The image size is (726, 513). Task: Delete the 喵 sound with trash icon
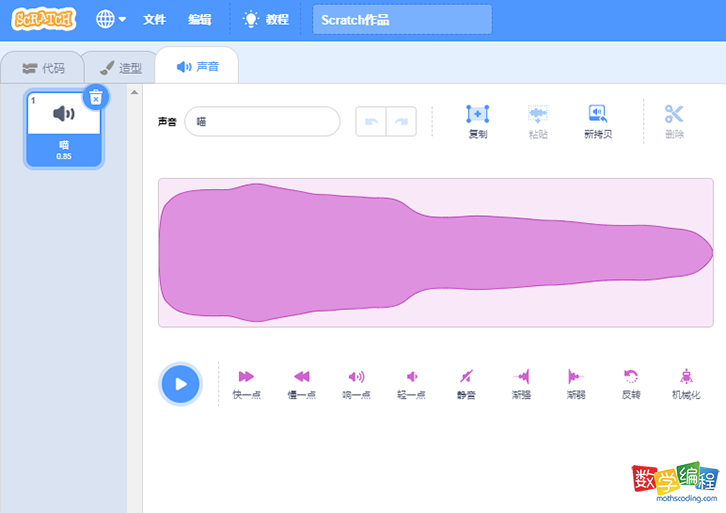(x=96, y=97)
